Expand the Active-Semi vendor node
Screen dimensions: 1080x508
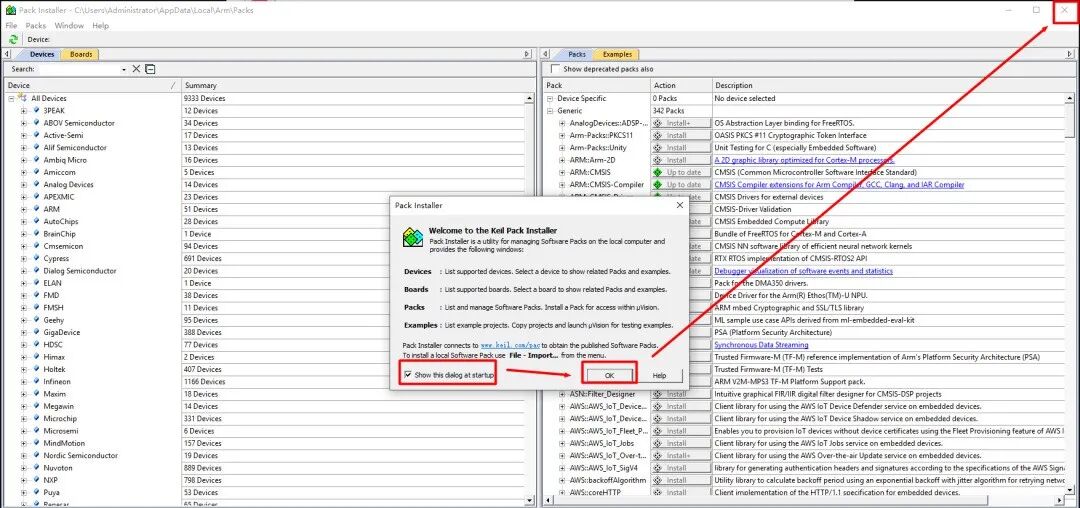click(x=24, y=136)
